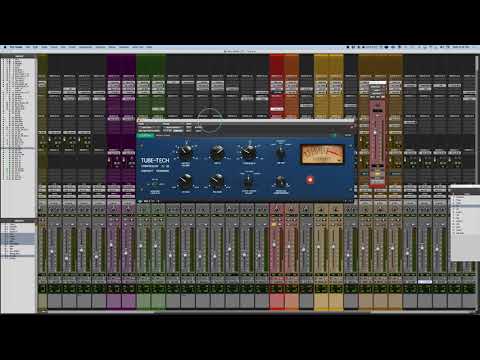Image resolution: width=480 pixels, height=360 pixels.
Task: Click the fader on the red channel strip
Action: [274, 245]
